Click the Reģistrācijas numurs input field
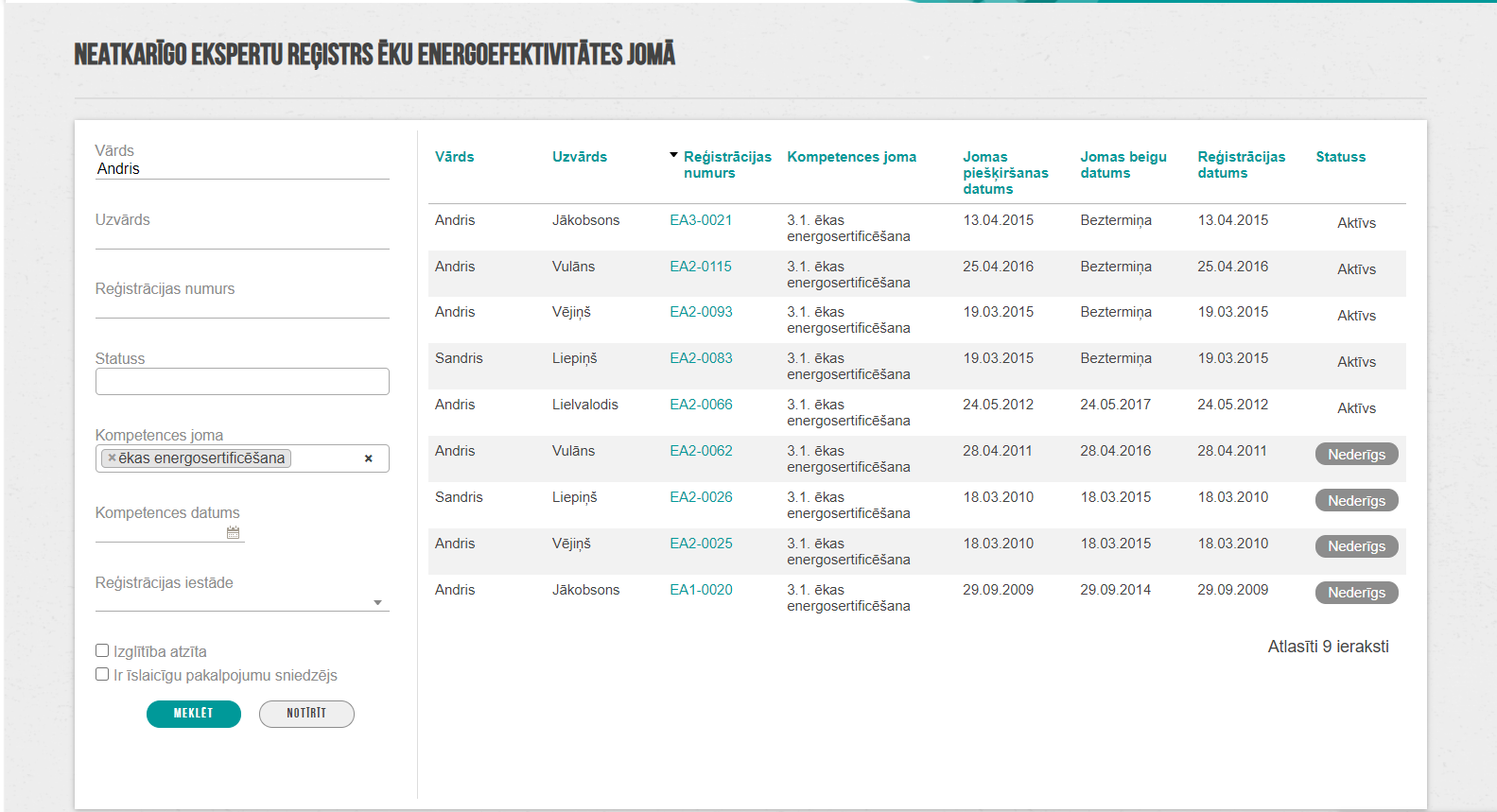This screenshot has width=1497, height=812. pos(242,307)
